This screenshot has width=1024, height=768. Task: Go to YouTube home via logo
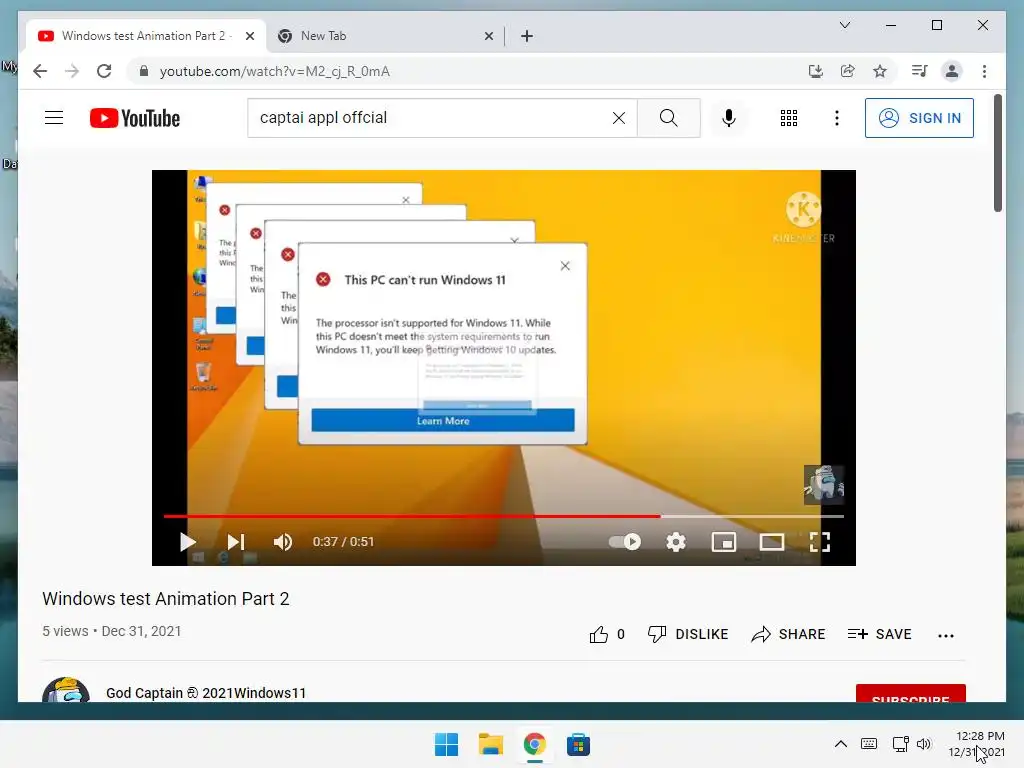pos(135,118)
